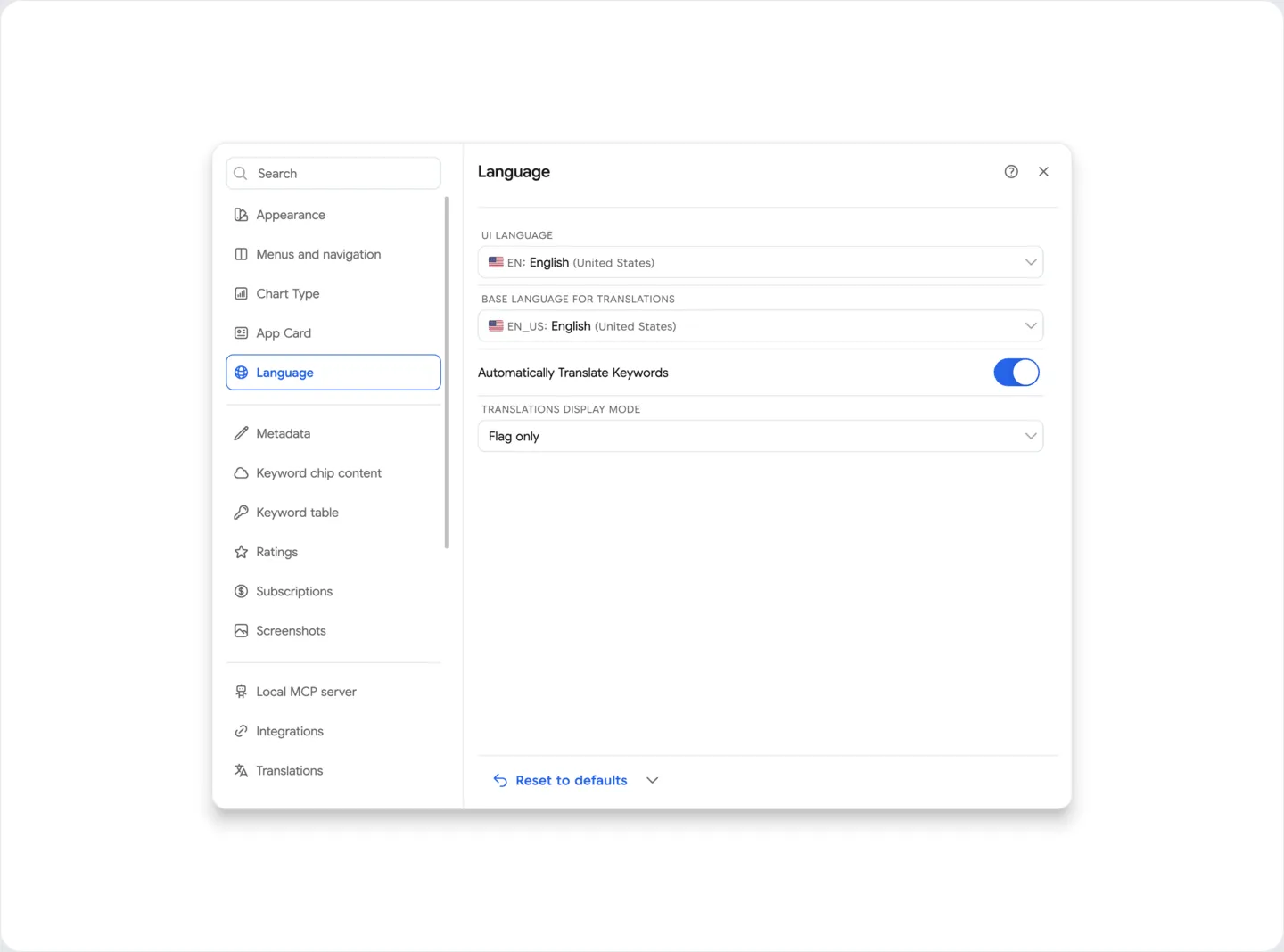Go to Menus and navigation settings

(333, 254)
